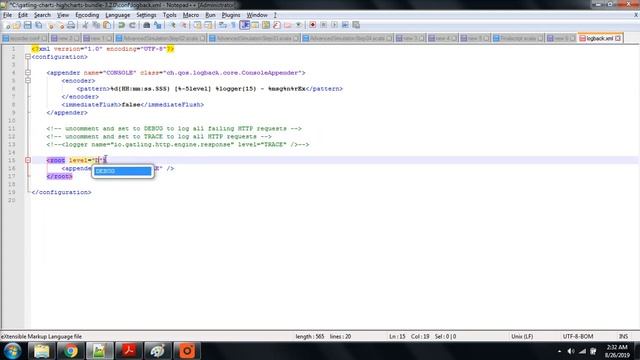Screen dimensions: 640x360
Task: Open File Explorer from the taskbar
Action: pyautogui.click(x=42, y=351)
